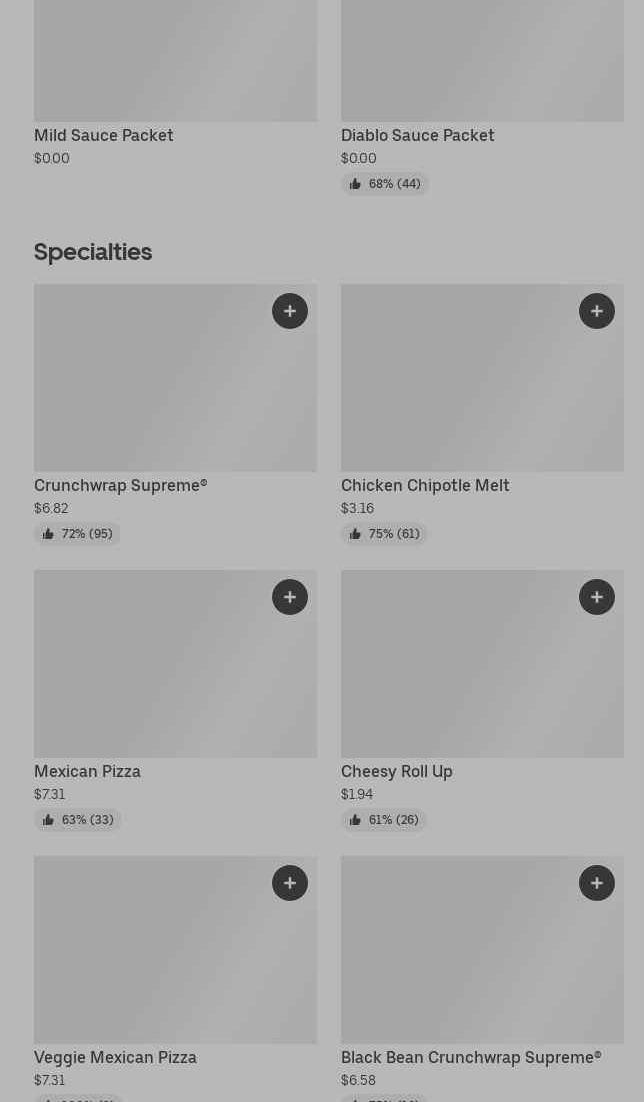Tap plus button on Mexican Pizza
This screenshot has height=1102, width=644.
290,597
